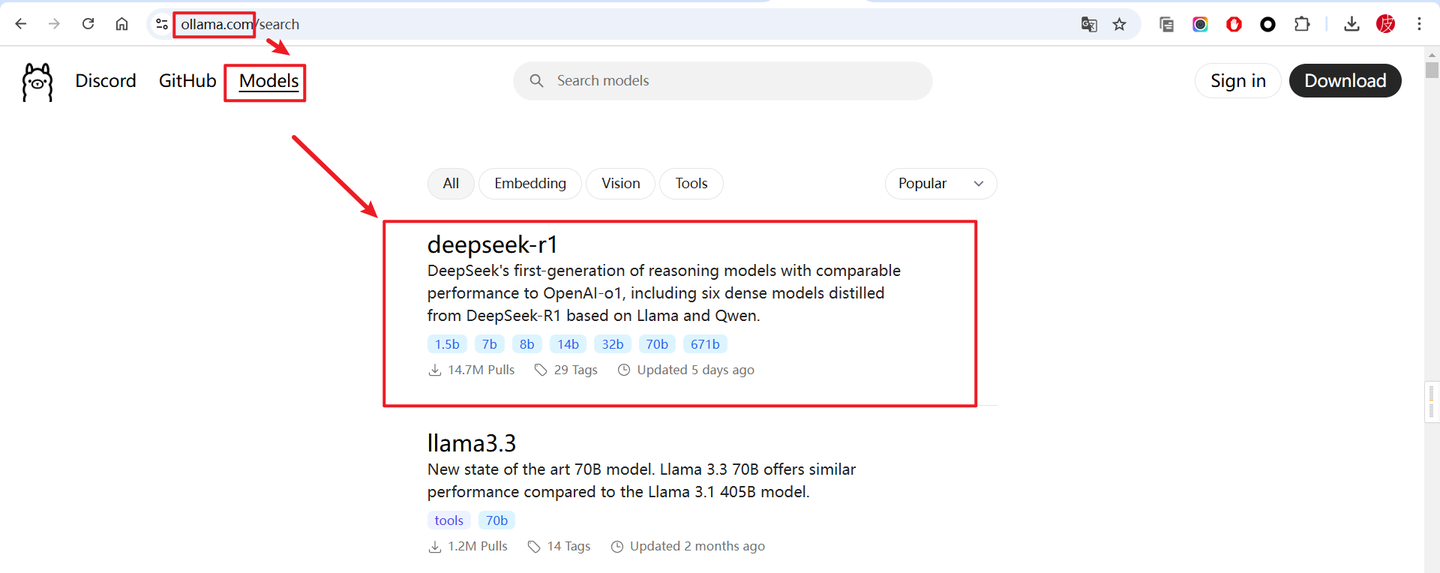Open the browser extensions puzzle icon
The height and width of the screenshot is (573, 1440).
(x=1302, y=24)
